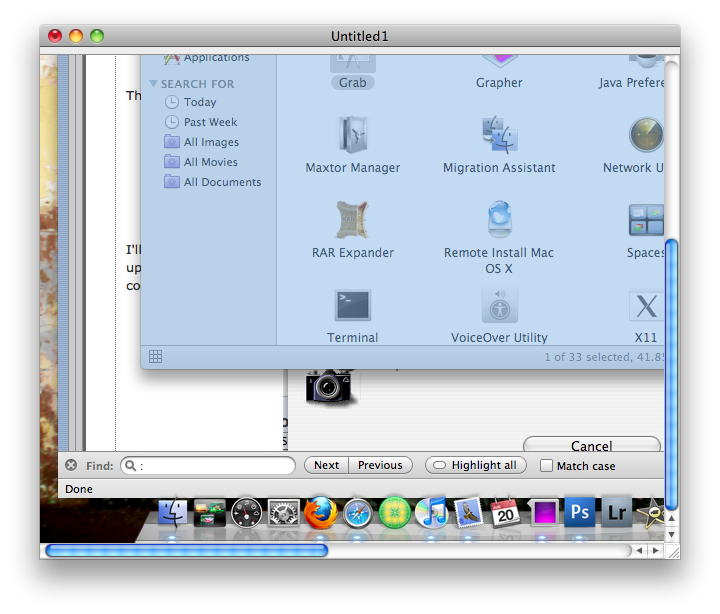Click the scroll right arrow
The width and height of the screenshot is (720, 614).
tap(656, 550)
